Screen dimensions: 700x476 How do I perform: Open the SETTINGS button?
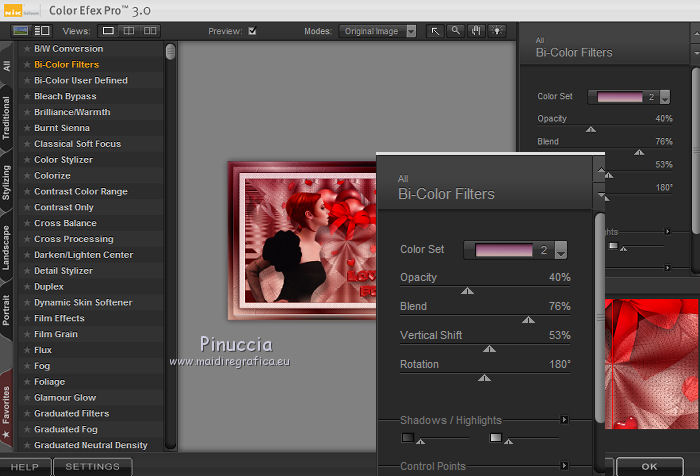pos(92,467)
